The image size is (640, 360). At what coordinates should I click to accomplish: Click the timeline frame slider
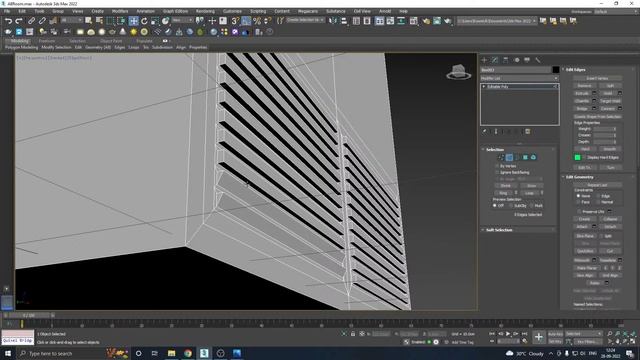point(29,316)
